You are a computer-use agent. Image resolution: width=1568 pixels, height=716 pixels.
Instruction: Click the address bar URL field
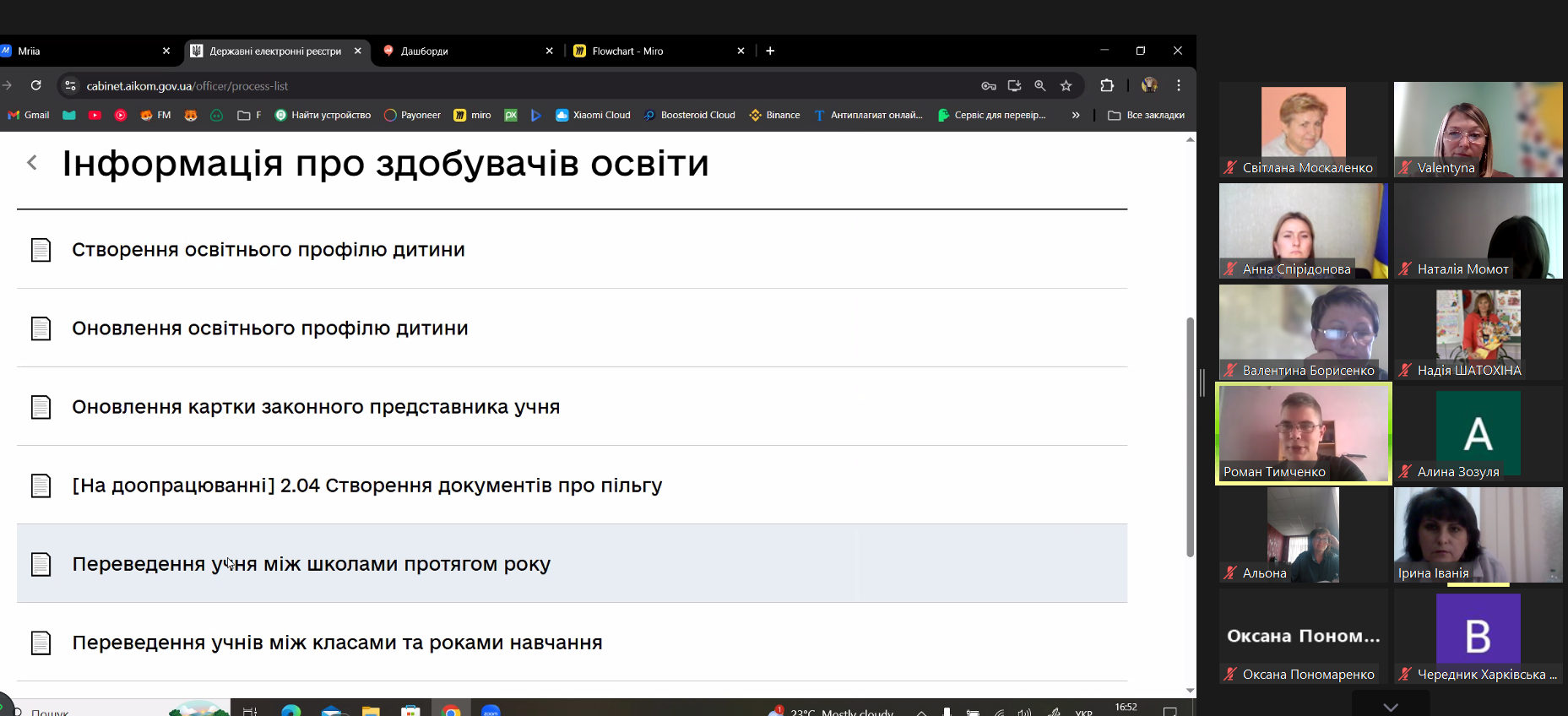(507, 85)
